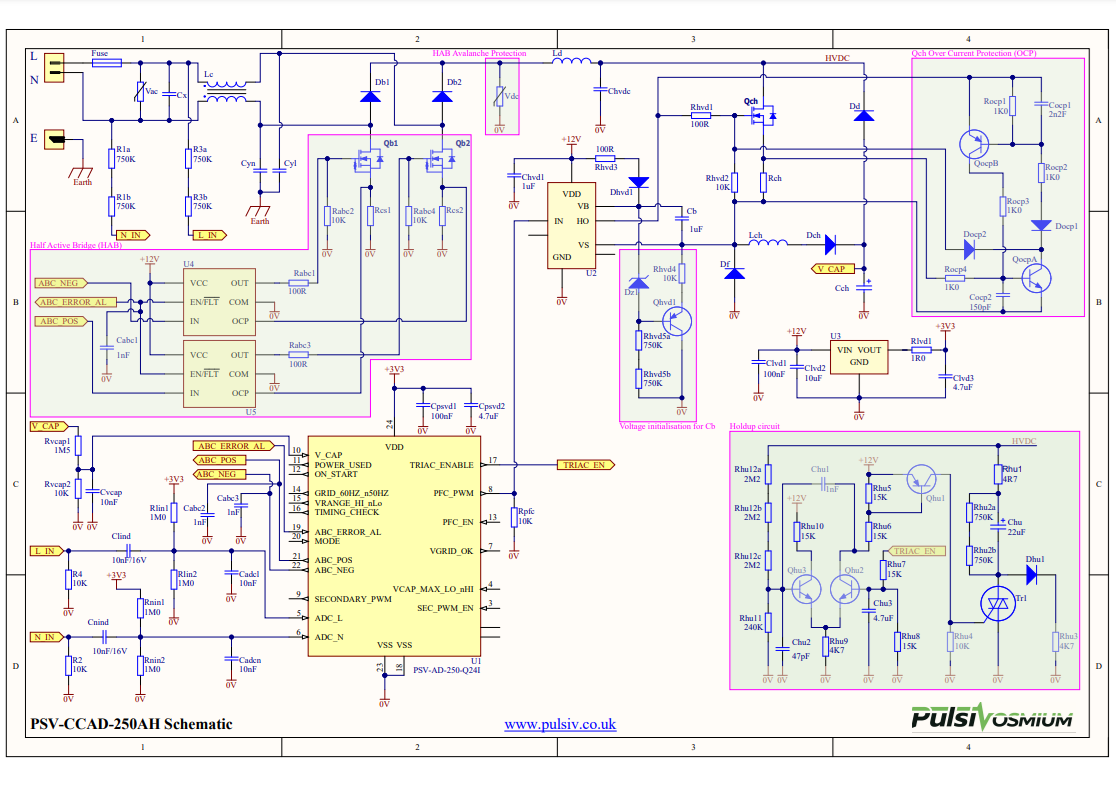The width and height of the screenshot is (1116, 789).
Task: Click the Qb1 MOSFET symbol
Action: pyautogui.click(x=368, y=160)
